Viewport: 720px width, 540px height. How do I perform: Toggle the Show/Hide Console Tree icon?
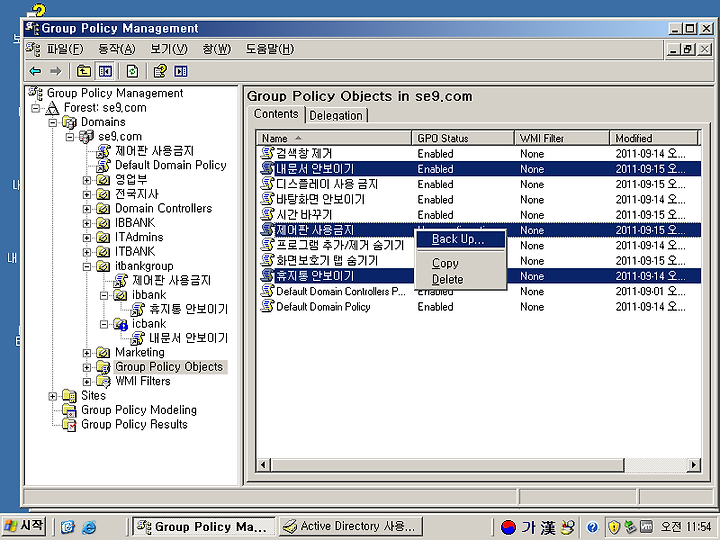pyautogui.click(x=105, y=71)
